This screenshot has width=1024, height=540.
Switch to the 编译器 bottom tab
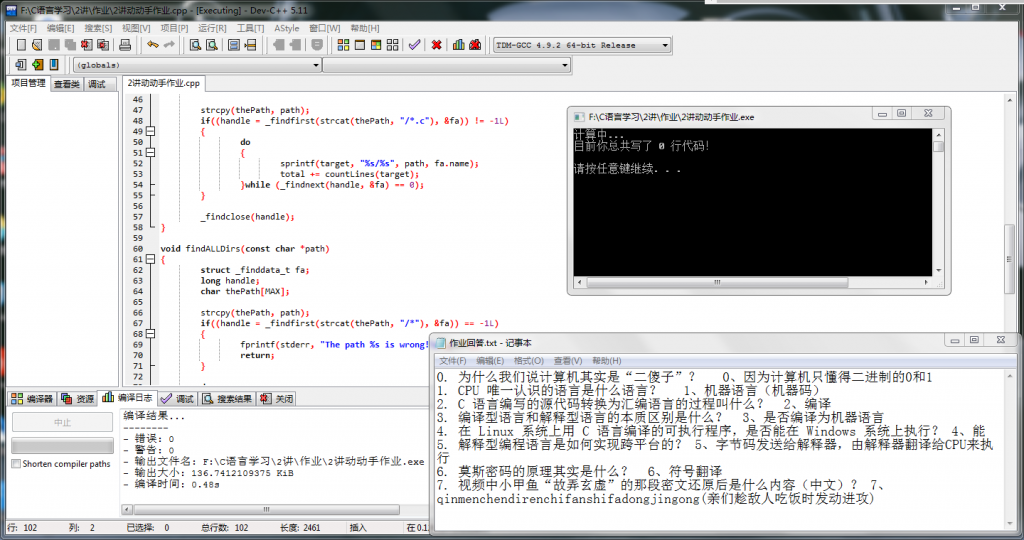tap(32, 398)
